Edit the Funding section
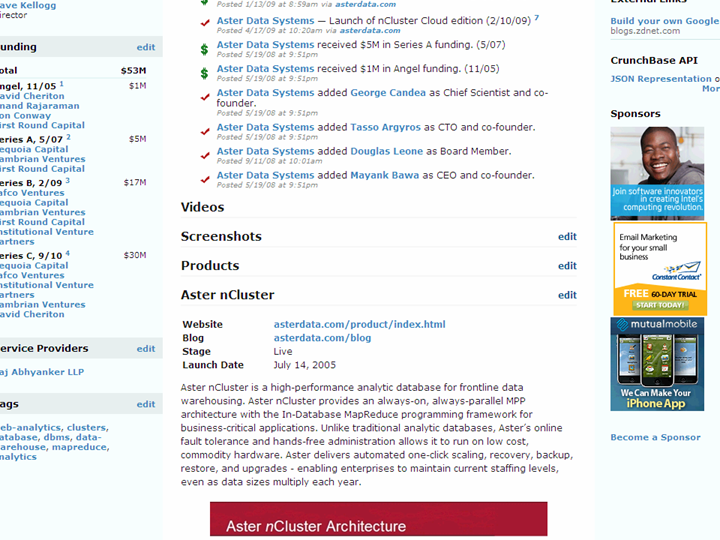This screenshot has height=540, width=720. tap(146, 47)
